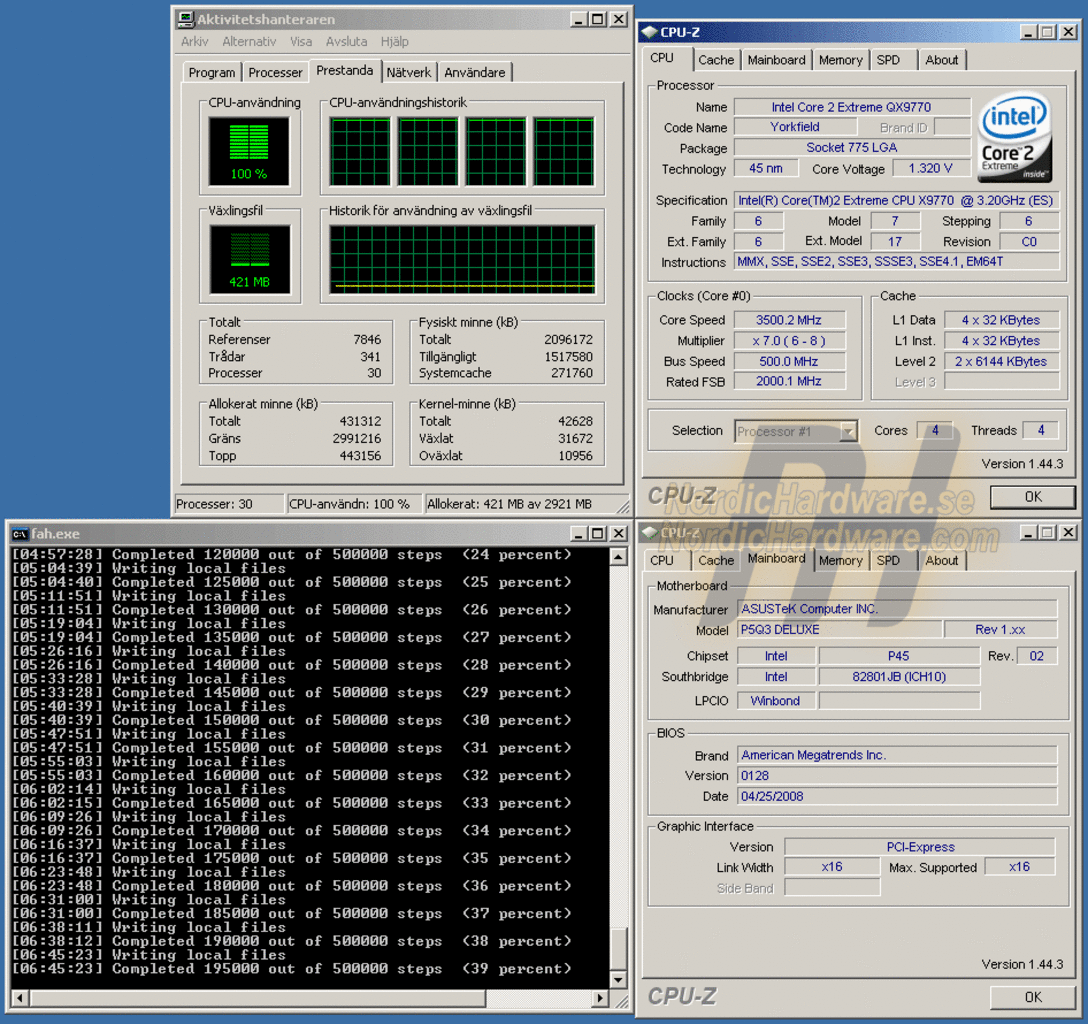Click the upper CPU-Z window title icon

[x=649, y=32]
